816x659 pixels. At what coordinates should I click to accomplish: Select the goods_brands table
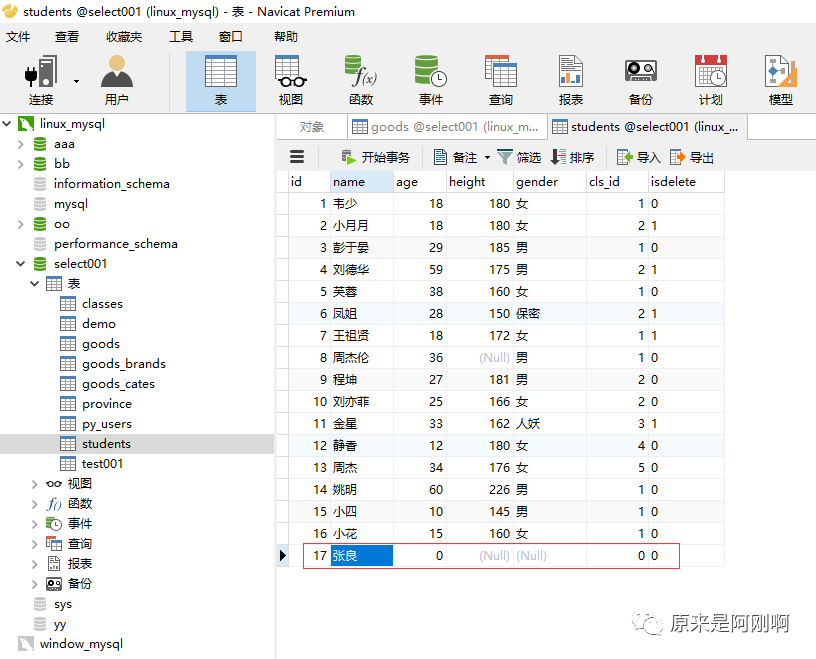click(x=124, y=364)
